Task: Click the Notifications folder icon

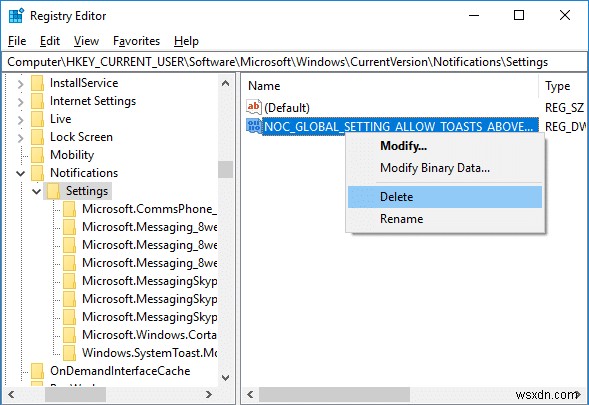Action: [x=37, y=173]
